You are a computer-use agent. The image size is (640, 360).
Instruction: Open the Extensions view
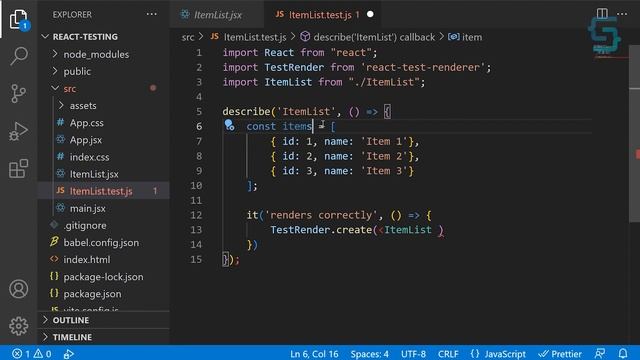pyautogui.click(x=18, y=168)
